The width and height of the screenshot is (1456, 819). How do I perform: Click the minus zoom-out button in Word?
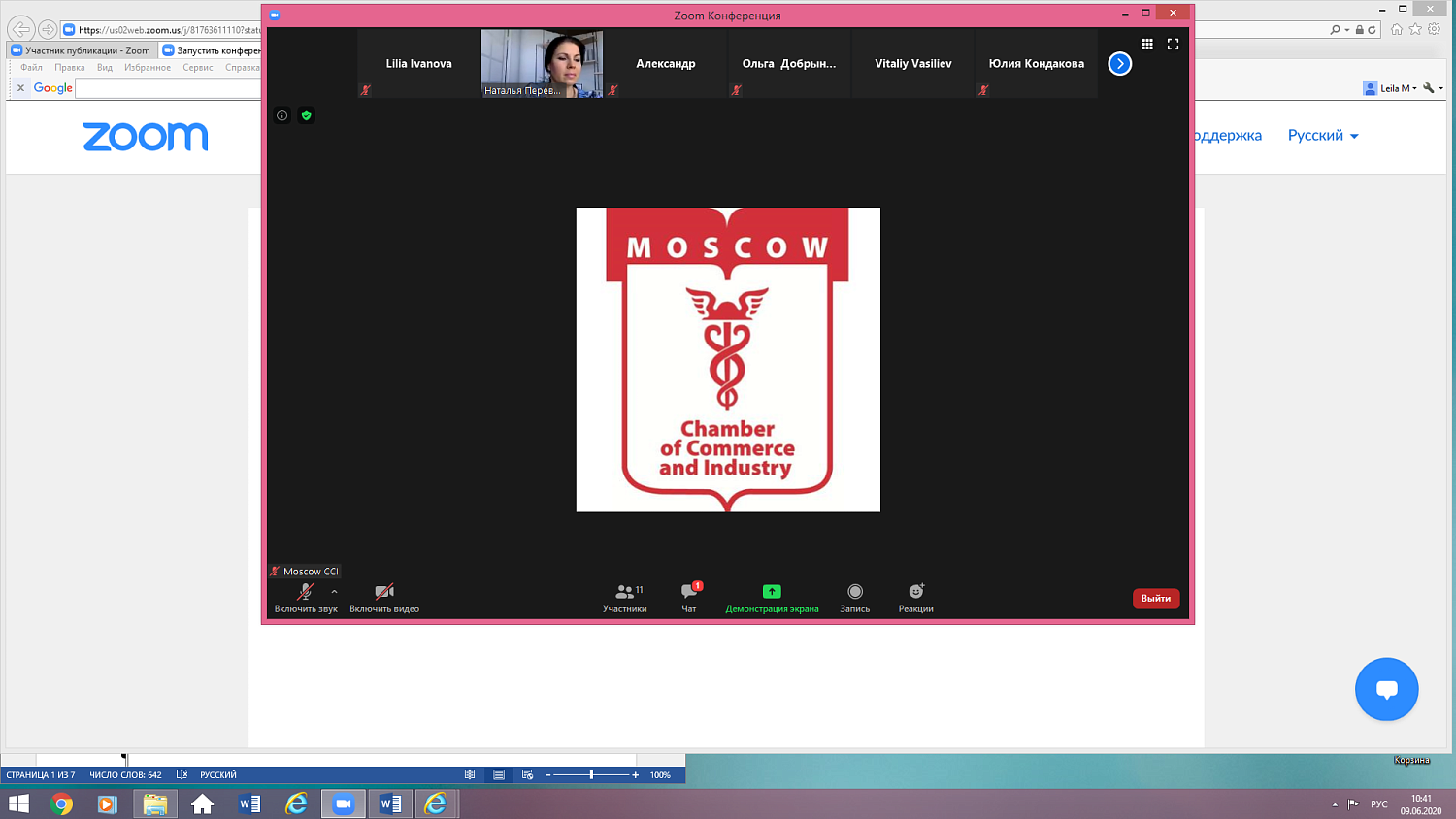(548, 775)
